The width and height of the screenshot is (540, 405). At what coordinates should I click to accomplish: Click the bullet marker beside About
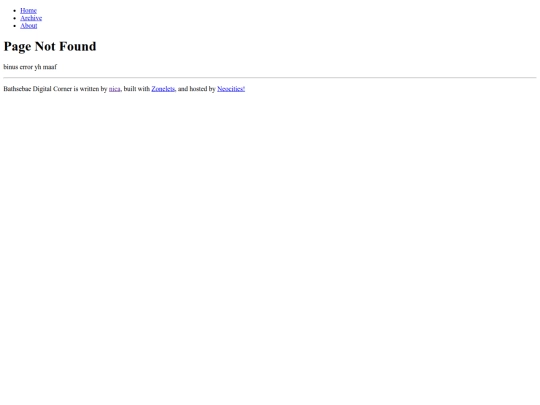click(14, 26)
